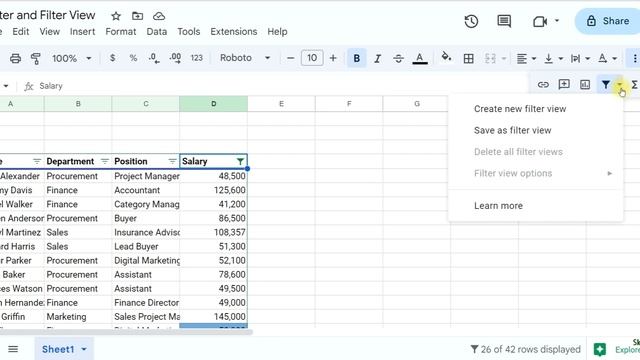Click the merge cells icon
Image resolution: width=640 pixels, height=360 pixels.
(x=490, y=58)
